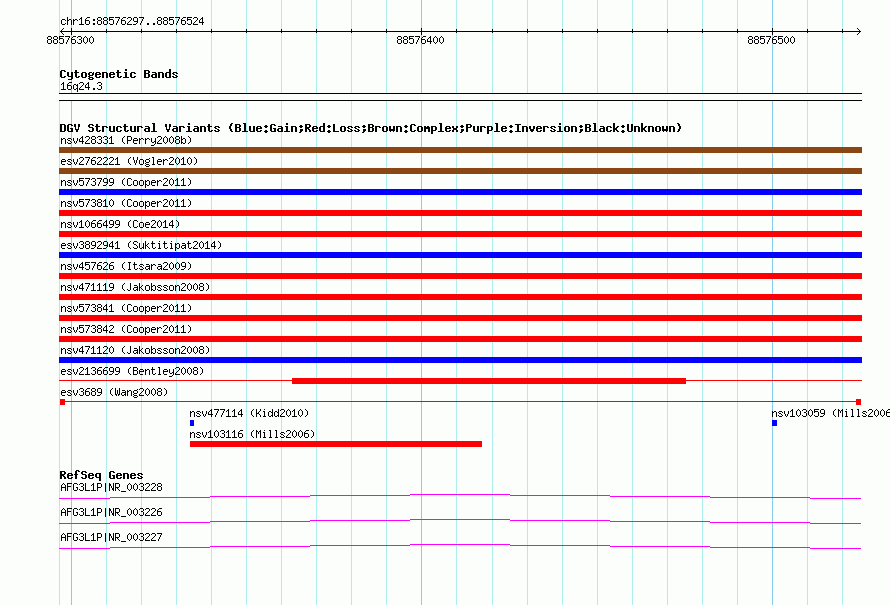This screenshot has width=890, height=605.
Task: Select red loss bar under nsv573810
Action: coord(460,213)
